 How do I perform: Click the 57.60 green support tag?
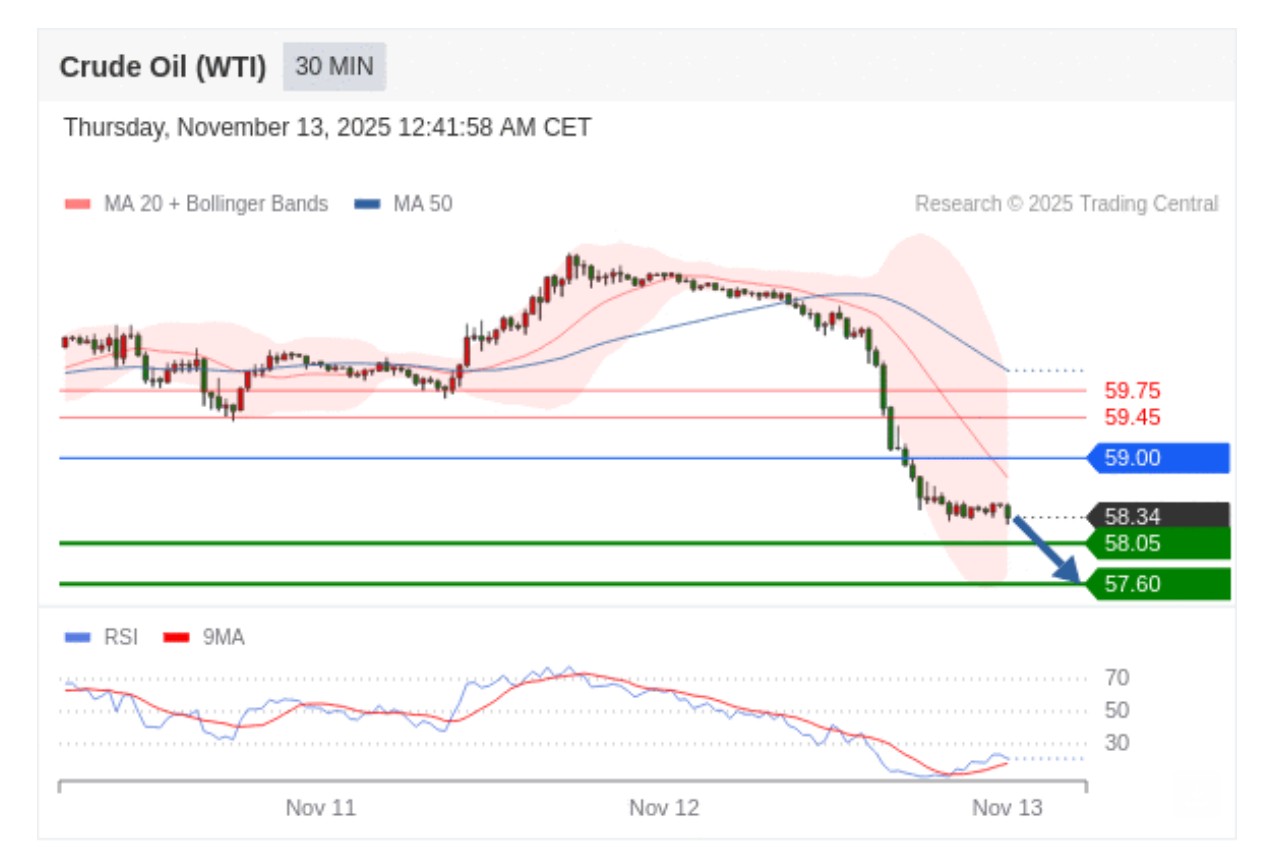tap(1160, 583)
